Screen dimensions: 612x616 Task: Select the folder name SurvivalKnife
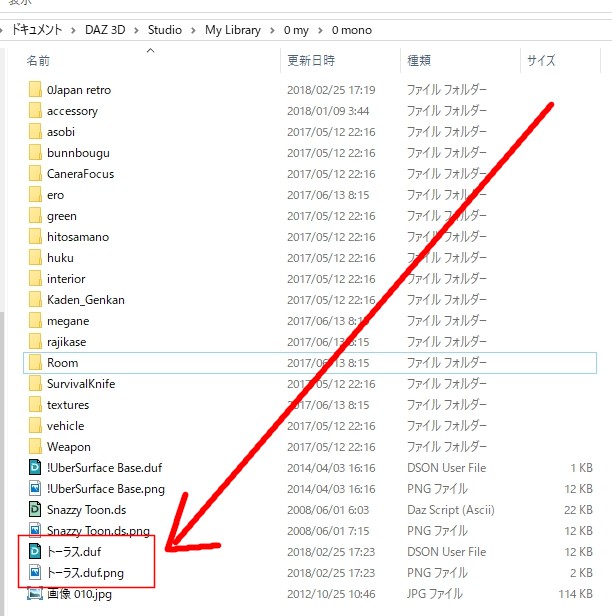coord(81,384)
